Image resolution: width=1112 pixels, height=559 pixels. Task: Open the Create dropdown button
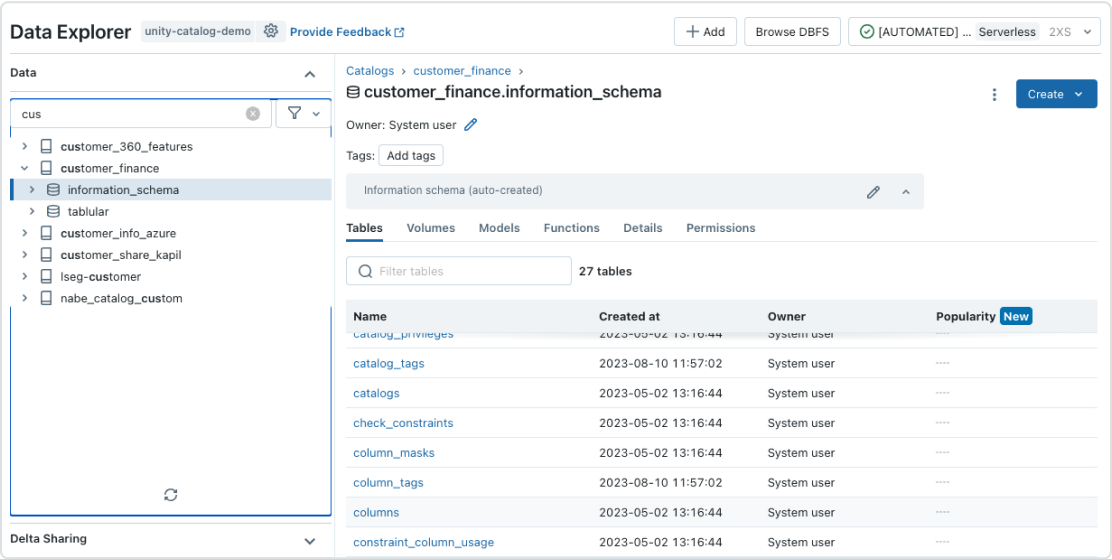[1056, 94]
